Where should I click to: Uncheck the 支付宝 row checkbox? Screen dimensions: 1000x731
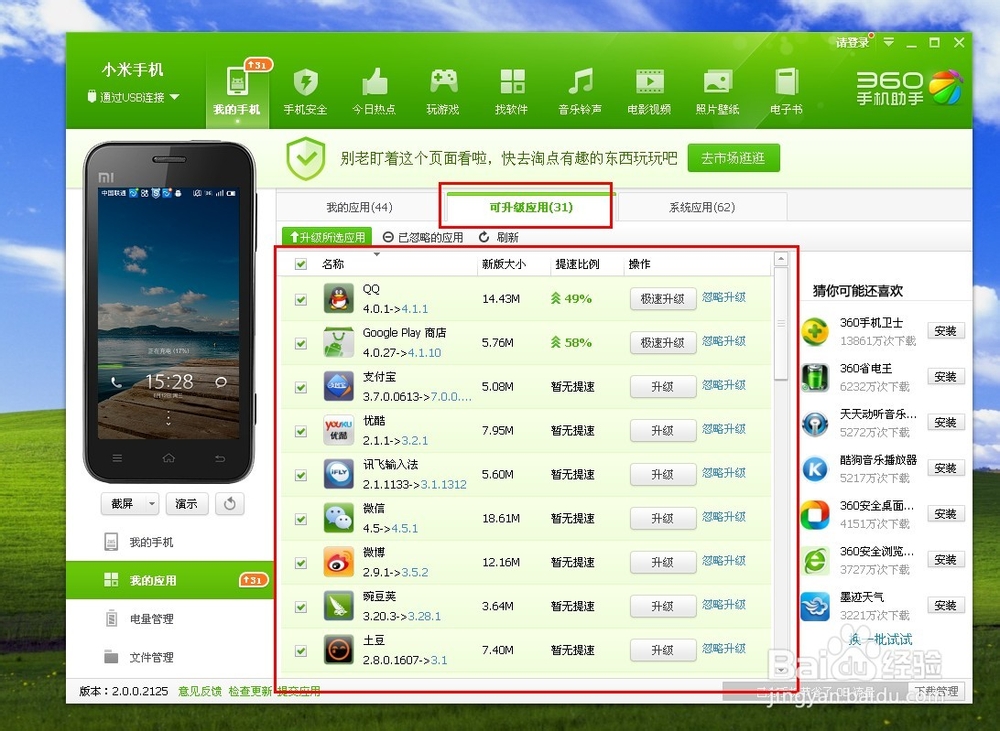pos(301,387)
